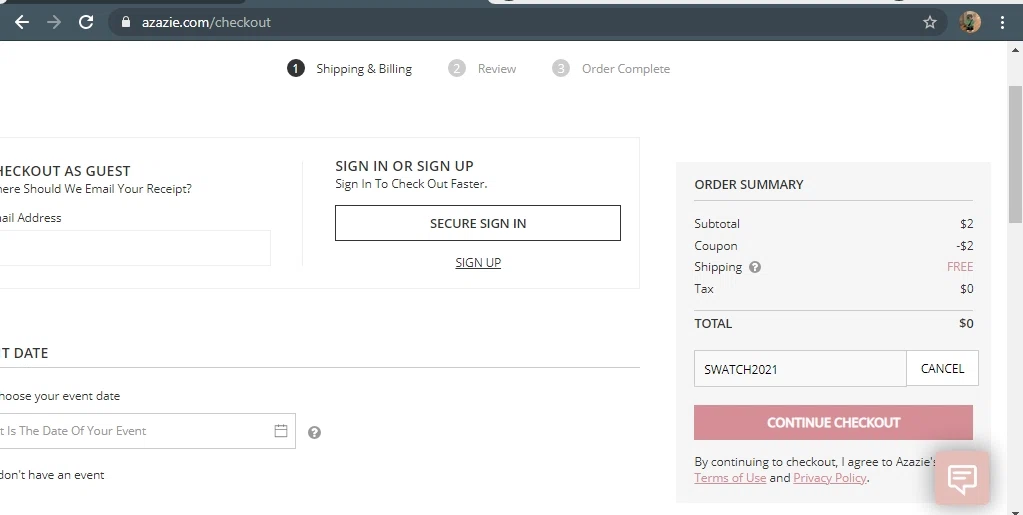
Task: Reload the checkout page
Action: [86, 22]
